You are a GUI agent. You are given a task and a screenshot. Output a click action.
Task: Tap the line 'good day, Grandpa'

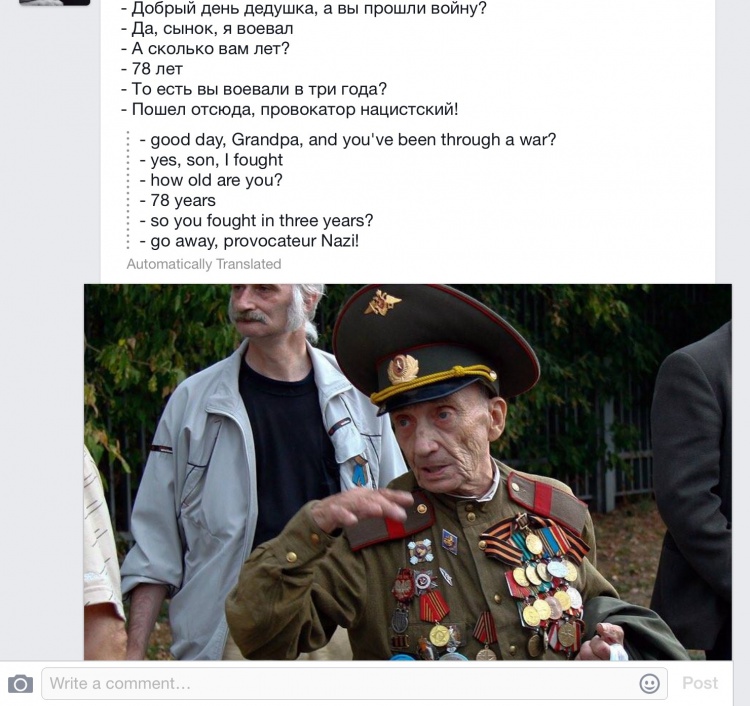348,140
